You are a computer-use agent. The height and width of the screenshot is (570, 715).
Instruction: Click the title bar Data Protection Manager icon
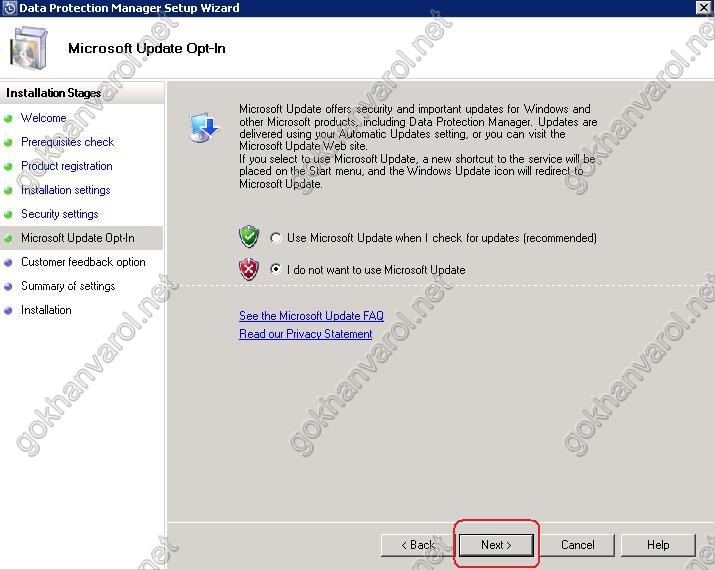coord(9,8)
